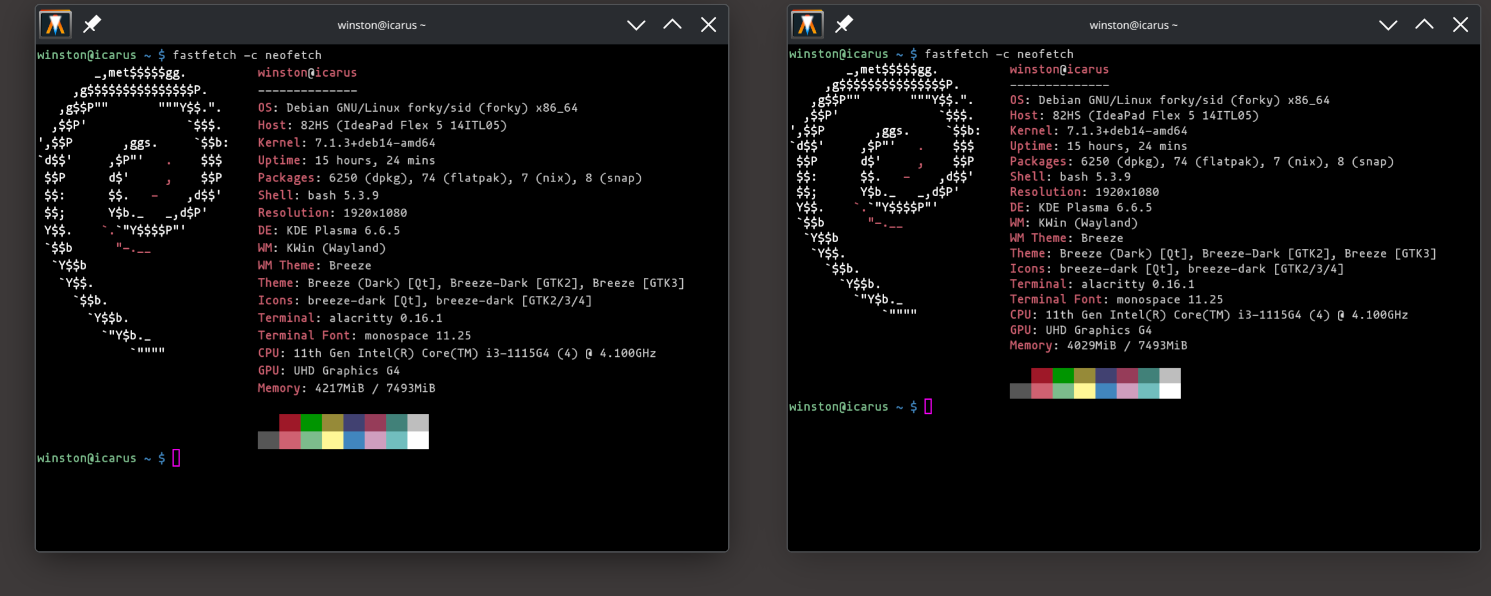Click the Alacritty app icon in left window
Viewport: 1491px width, 596px height.
55,24
